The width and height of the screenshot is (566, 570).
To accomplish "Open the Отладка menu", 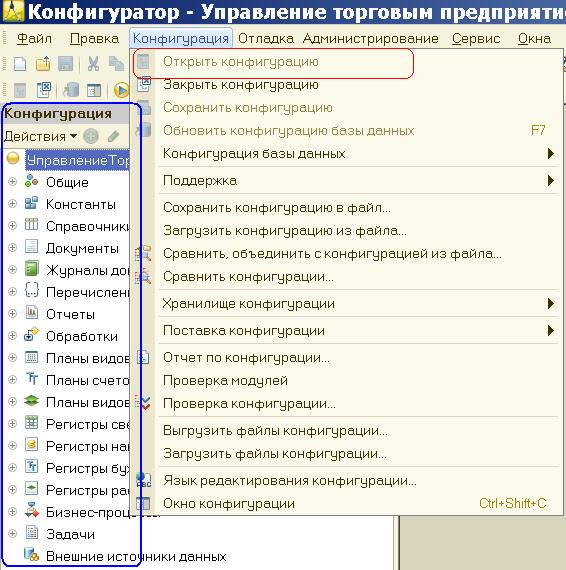I will (x=266, y=39).
